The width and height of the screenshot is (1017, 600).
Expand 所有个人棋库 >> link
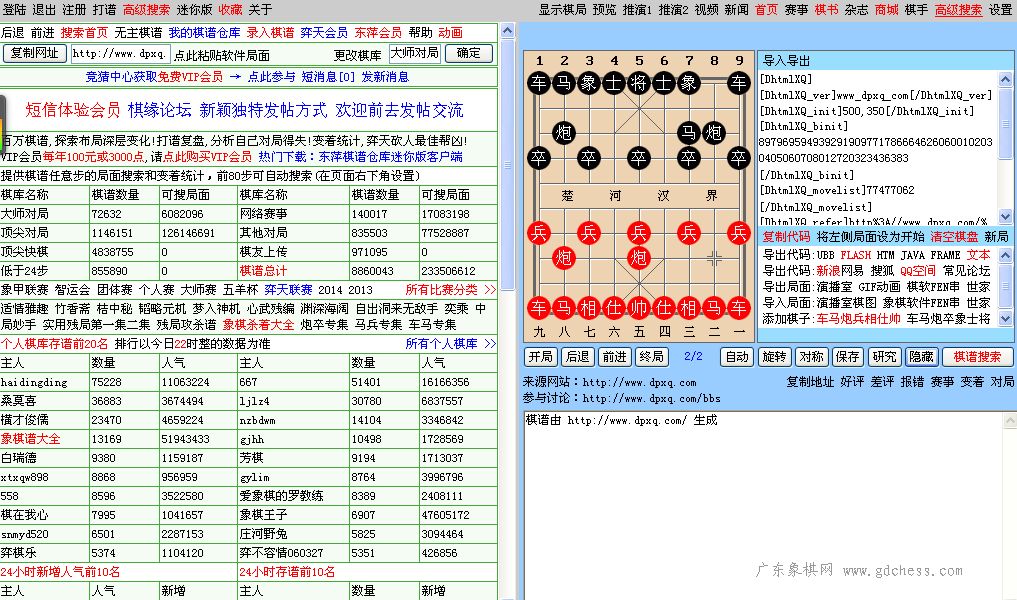[x=451, y=344]
